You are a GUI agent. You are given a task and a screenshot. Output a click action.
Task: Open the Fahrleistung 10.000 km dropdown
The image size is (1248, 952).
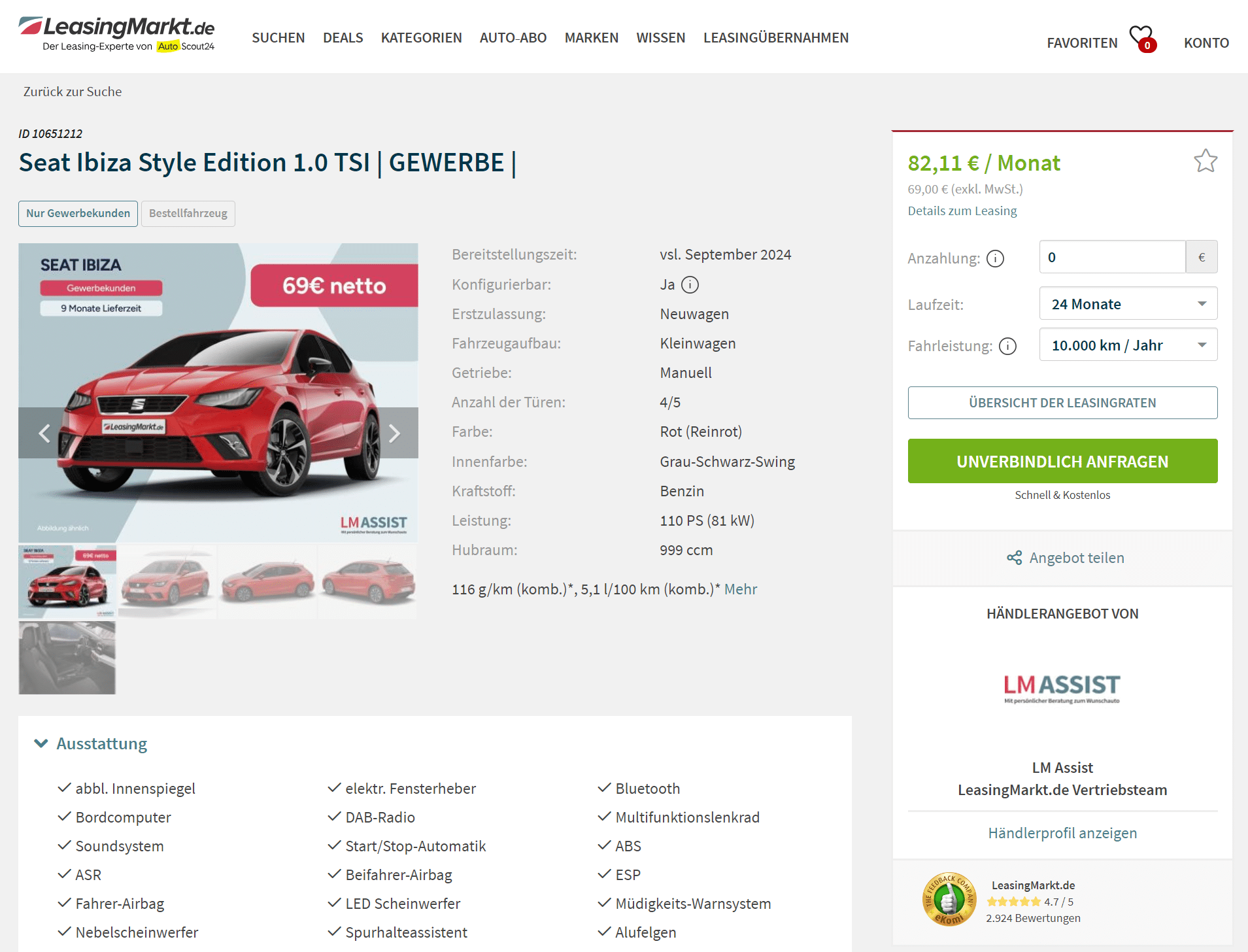click(1128, 345)
